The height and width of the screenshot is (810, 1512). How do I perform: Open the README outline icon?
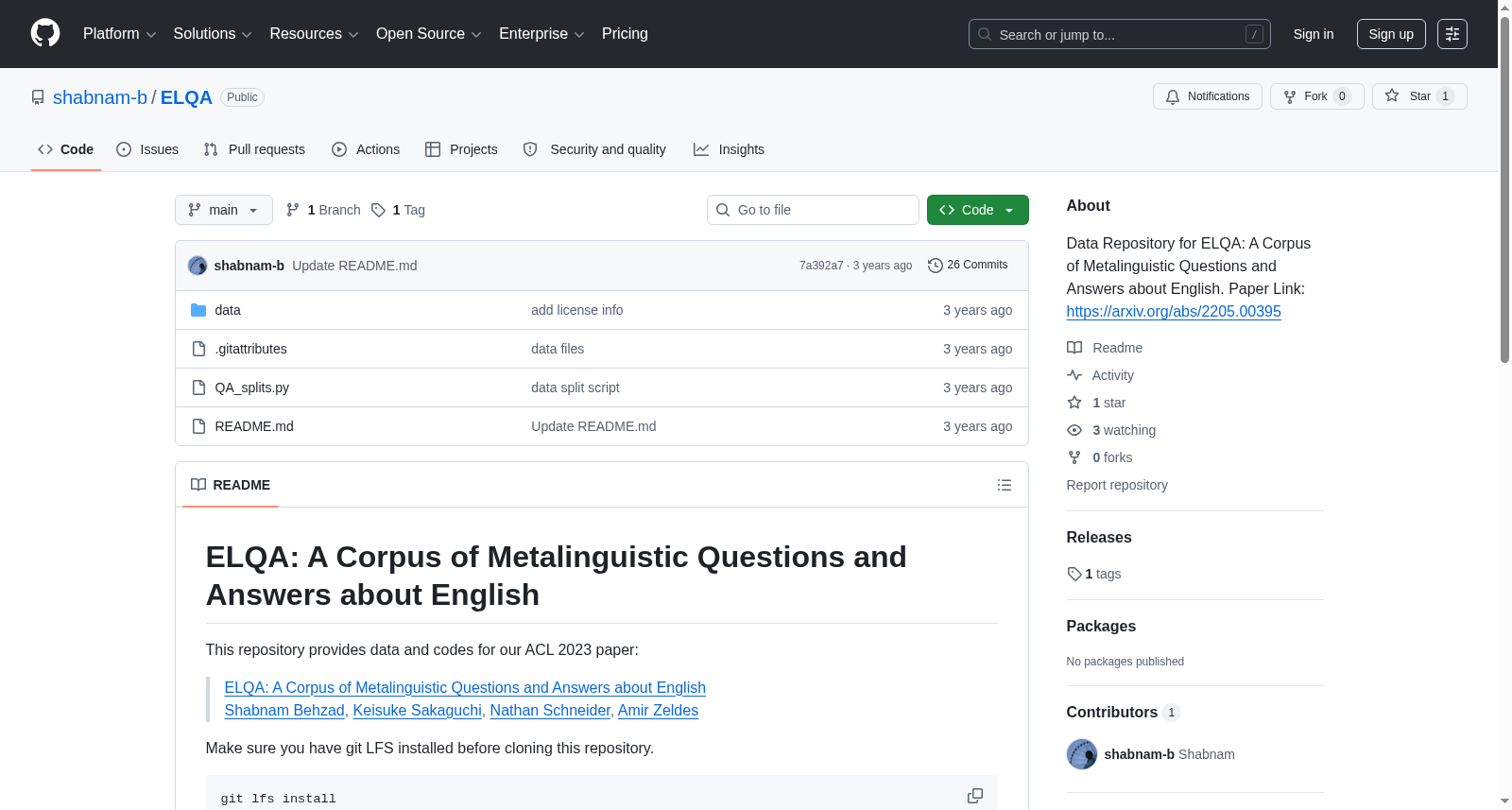[1005, 485]
